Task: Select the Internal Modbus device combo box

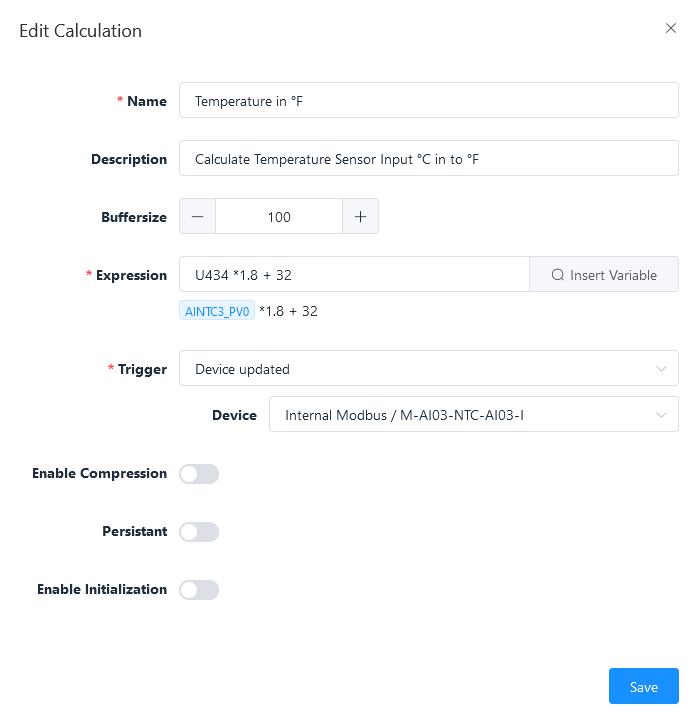Action: click(460, 415)
